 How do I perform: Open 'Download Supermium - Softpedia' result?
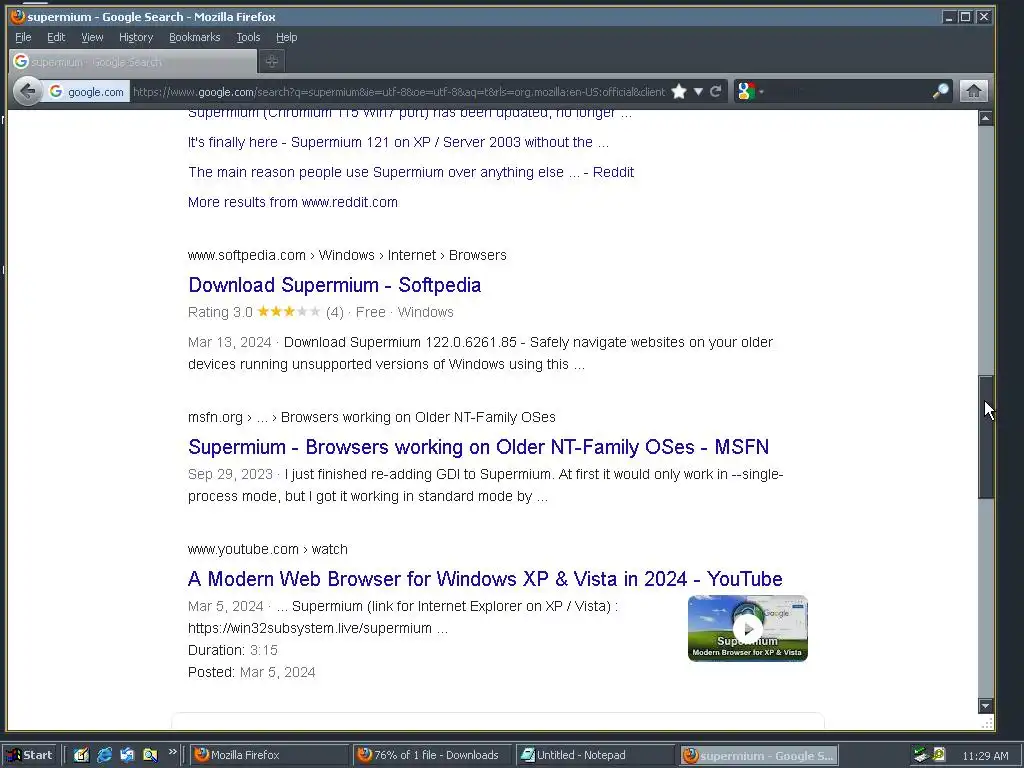point(334,285)
